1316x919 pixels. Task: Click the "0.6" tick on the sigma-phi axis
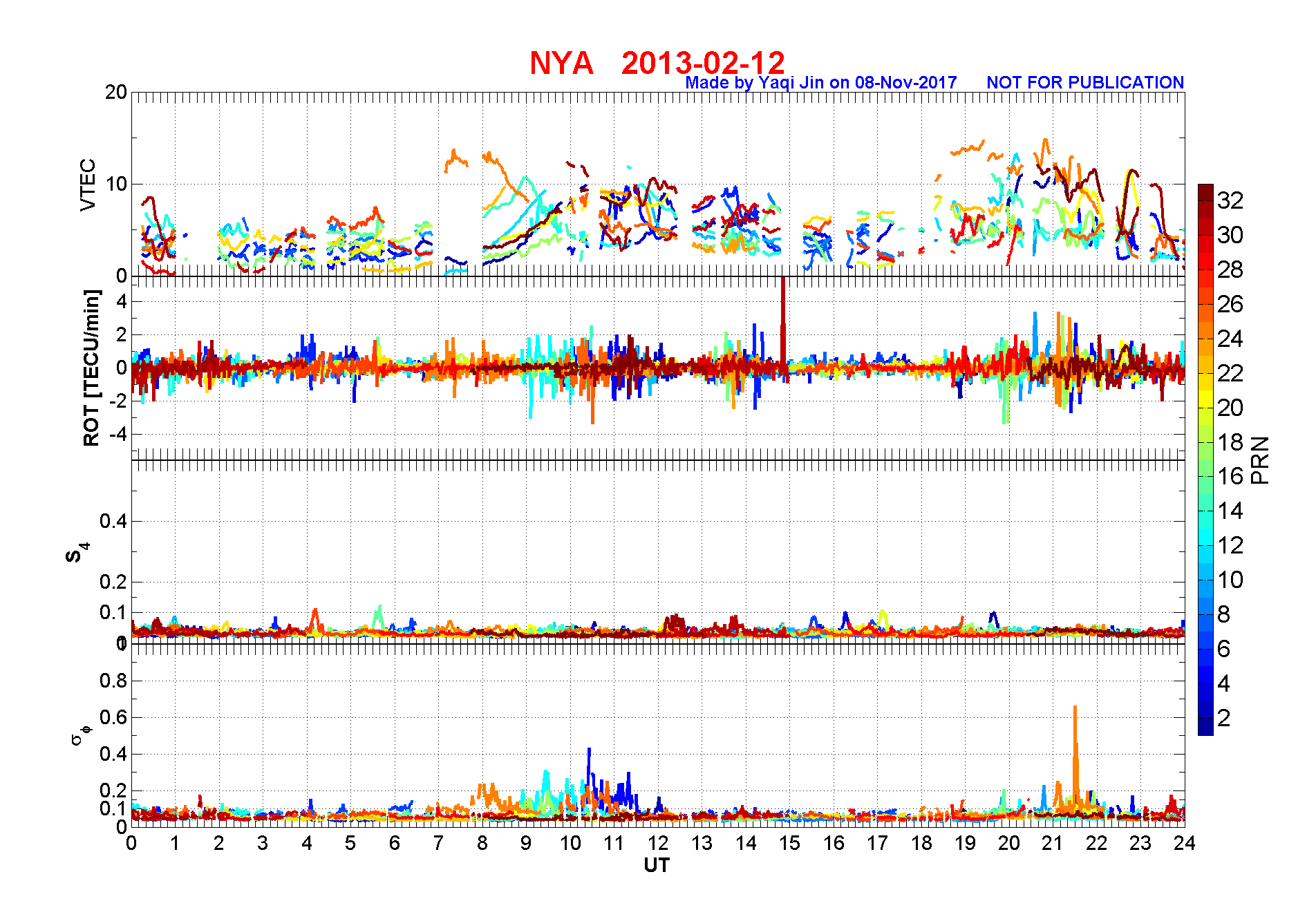[113, 717]
